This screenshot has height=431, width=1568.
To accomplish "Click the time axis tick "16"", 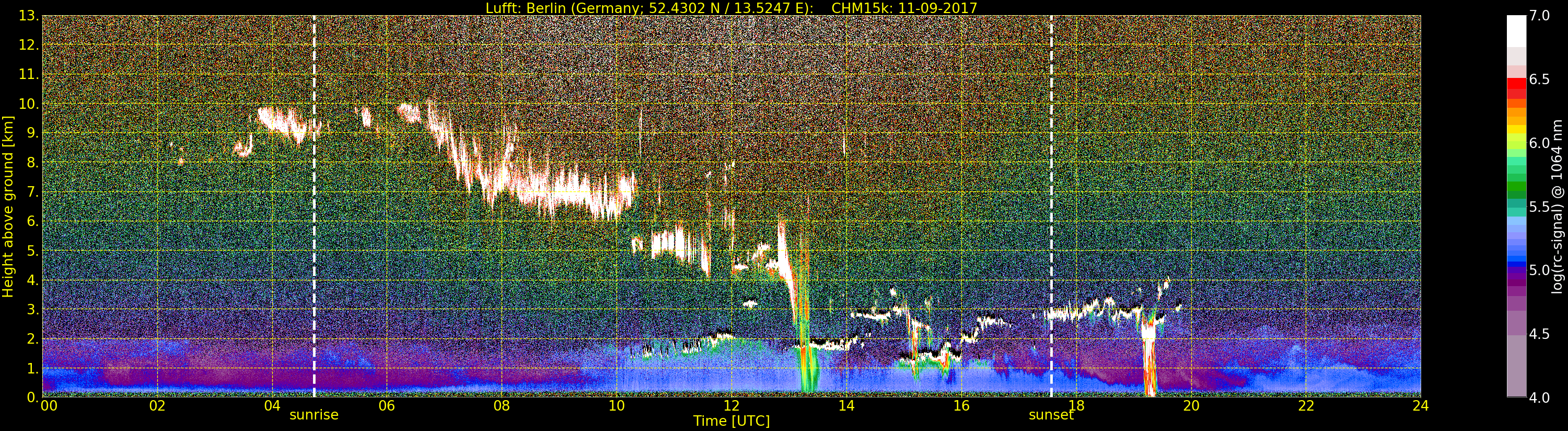I will click(x=961, y=406).
